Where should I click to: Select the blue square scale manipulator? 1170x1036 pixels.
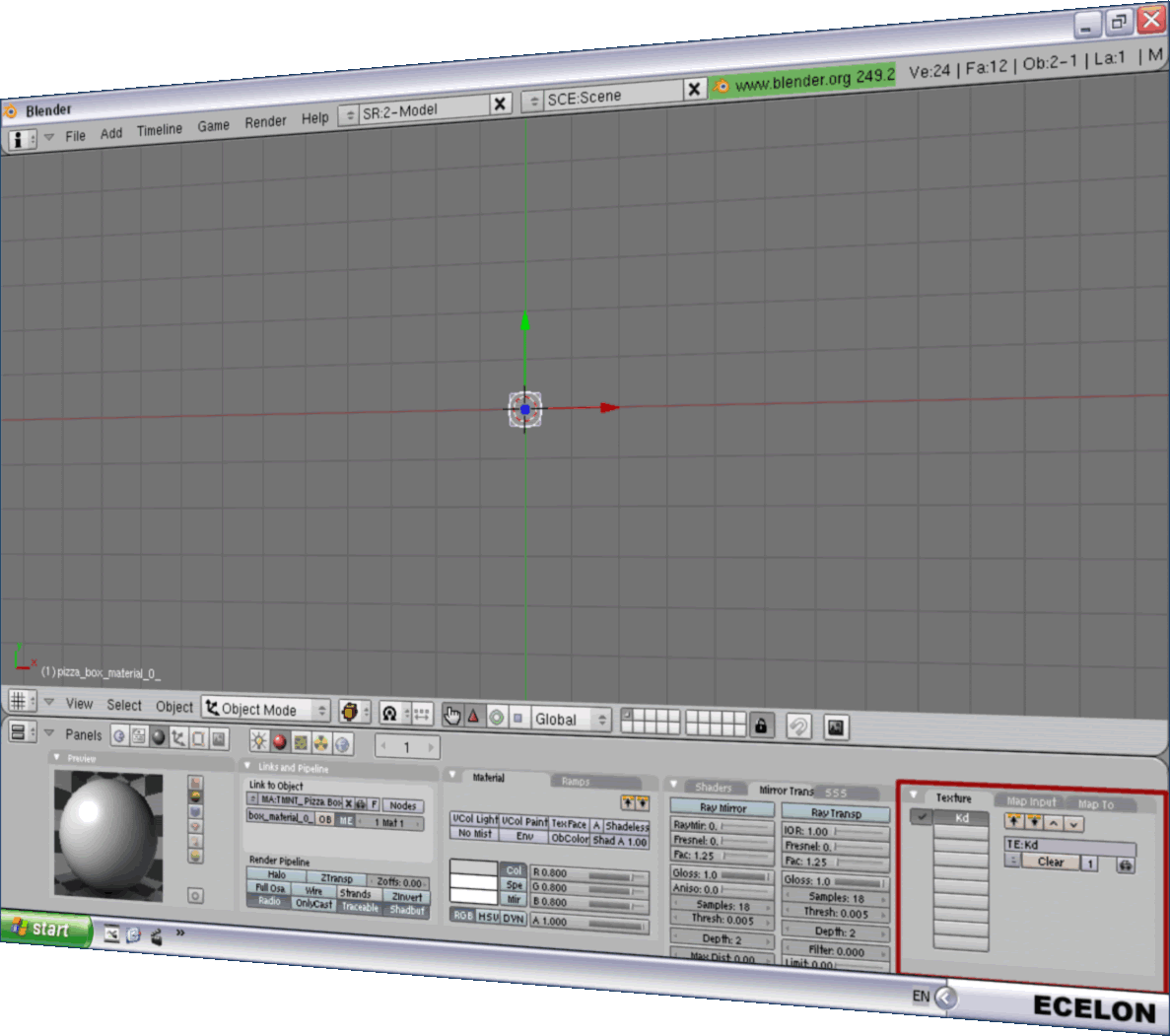(x=517, y=718)
